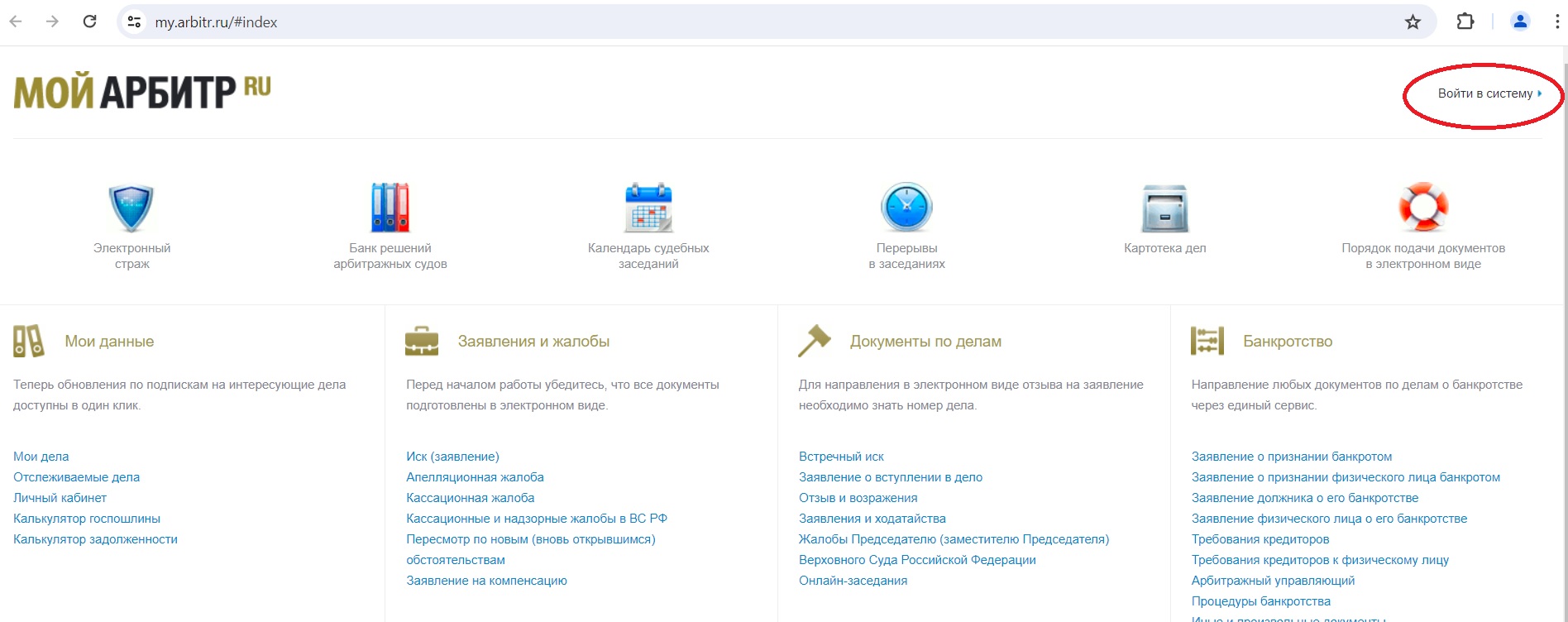Open the Картотека дел cabinet icon
The width and height of the screenshot is (1568, 622).
[x=1164, y=208]
